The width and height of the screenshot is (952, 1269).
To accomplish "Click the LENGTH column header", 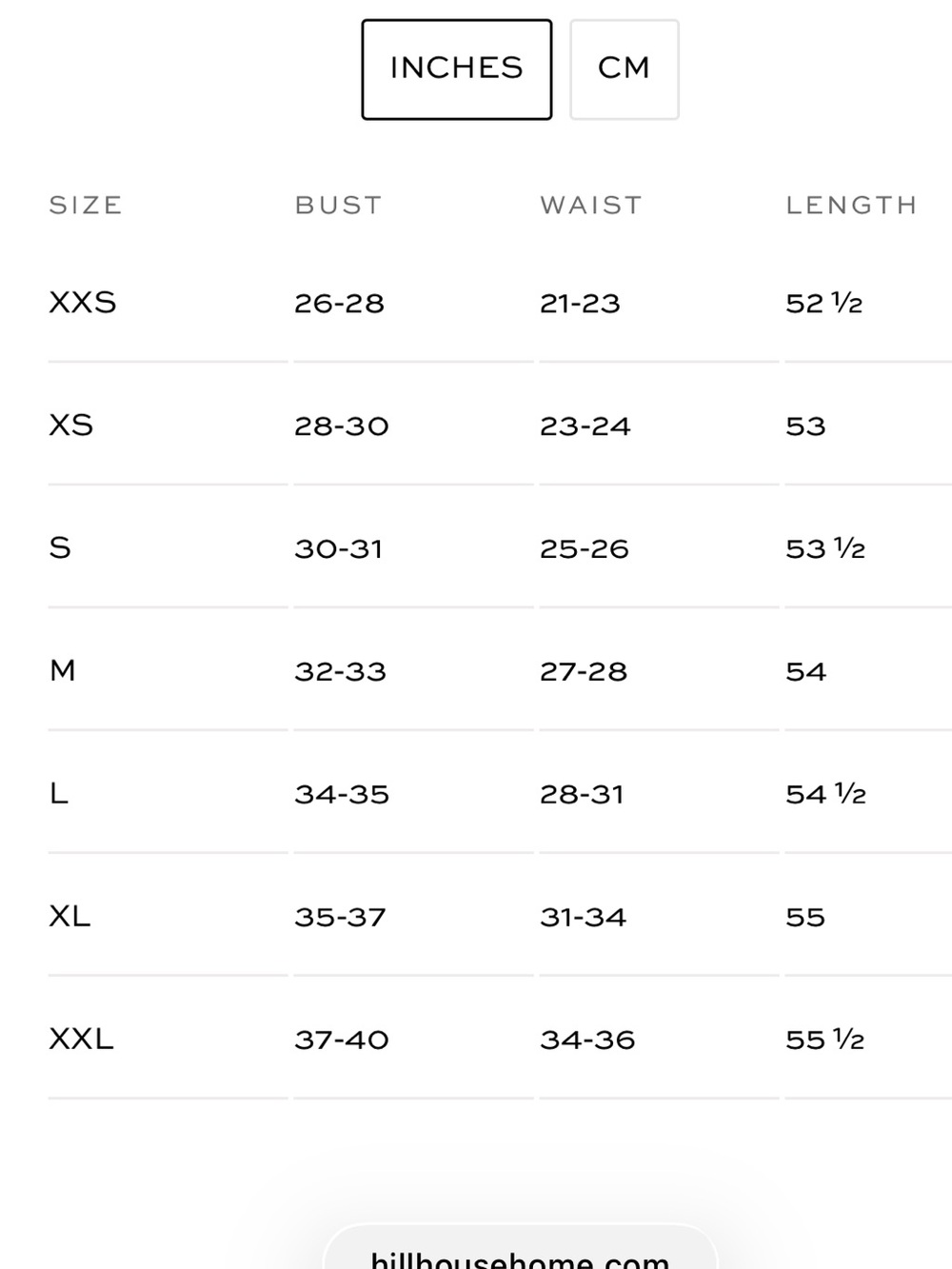I will click(x=851, y=206).
